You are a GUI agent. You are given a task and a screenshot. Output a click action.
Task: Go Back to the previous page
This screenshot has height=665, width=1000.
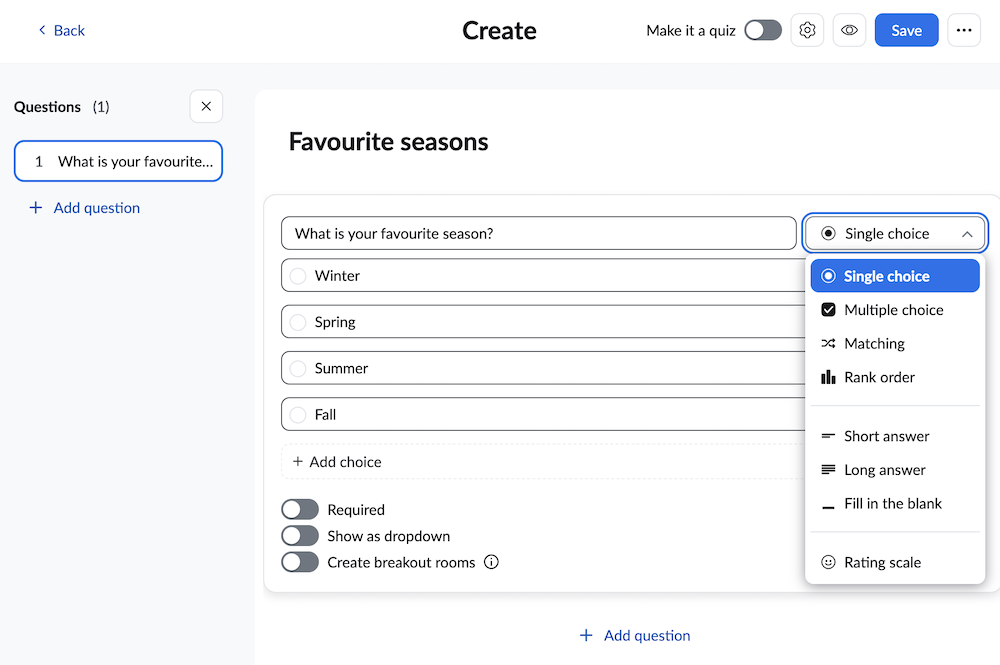(61, 30)
